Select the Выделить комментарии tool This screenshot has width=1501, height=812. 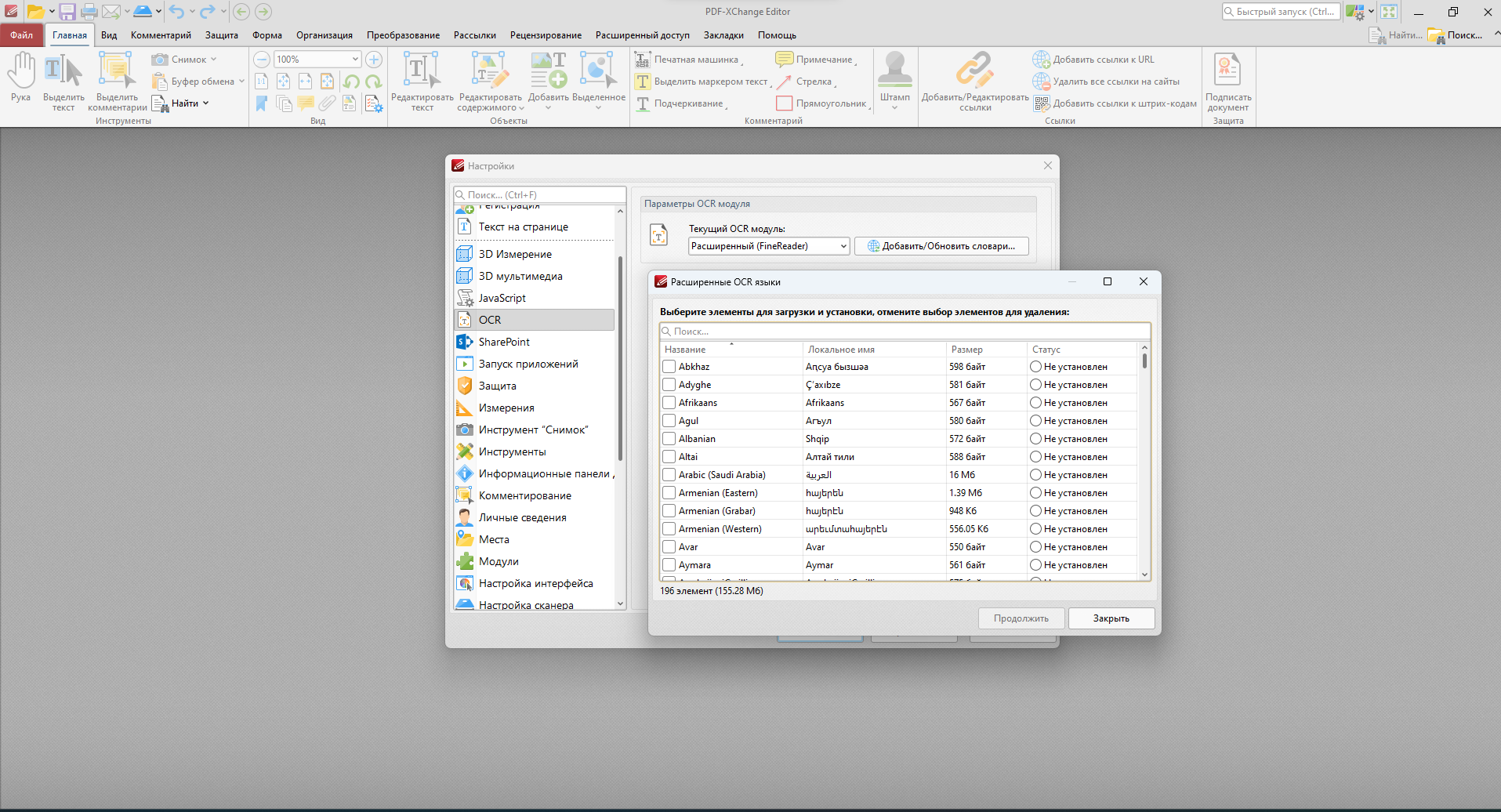pyautogui.click(x=117, y=82)
